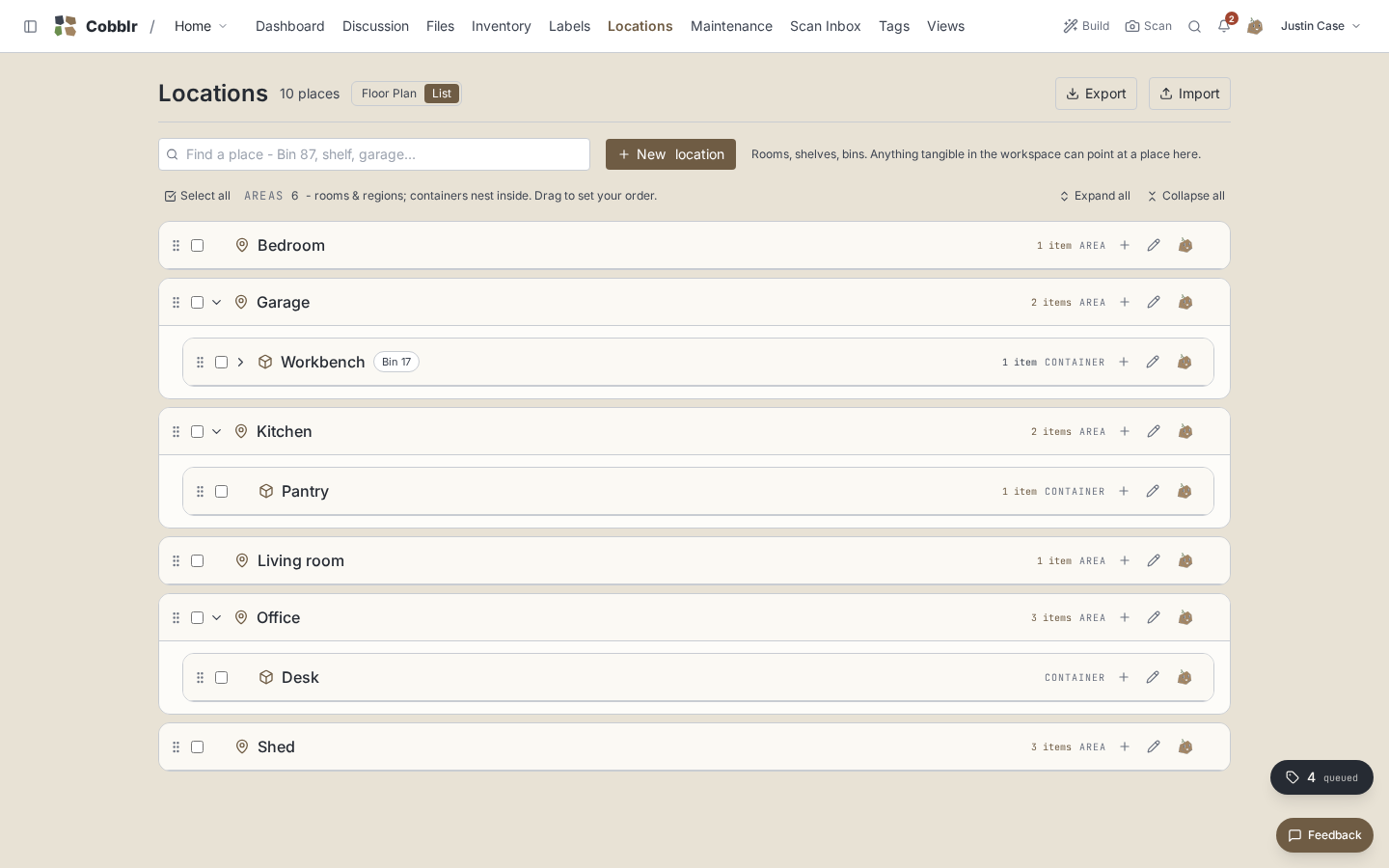Expand the Workbench container
The width and height of the screenshot is (1389, 868).
click(240, 362)
